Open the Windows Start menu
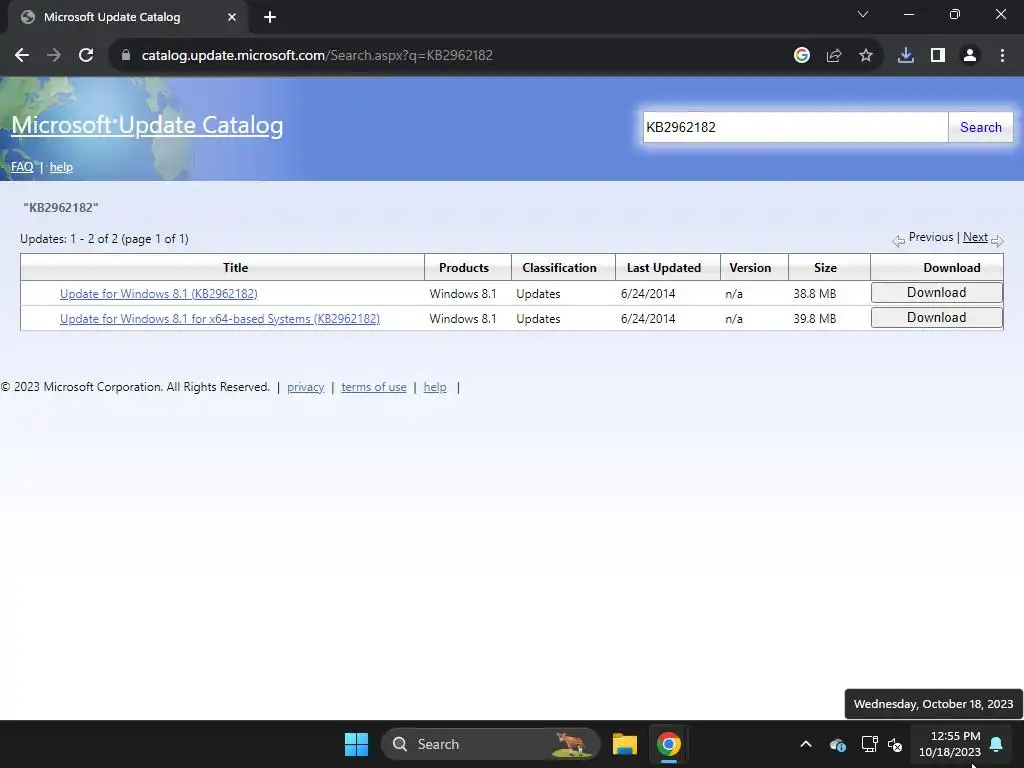 pos(357,744)
